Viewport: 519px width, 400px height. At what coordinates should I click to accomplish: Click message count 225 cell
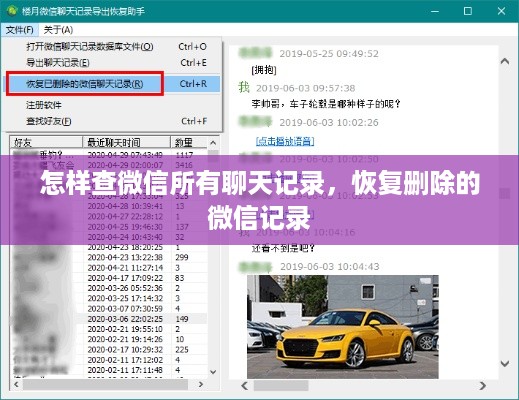(182, 350)
